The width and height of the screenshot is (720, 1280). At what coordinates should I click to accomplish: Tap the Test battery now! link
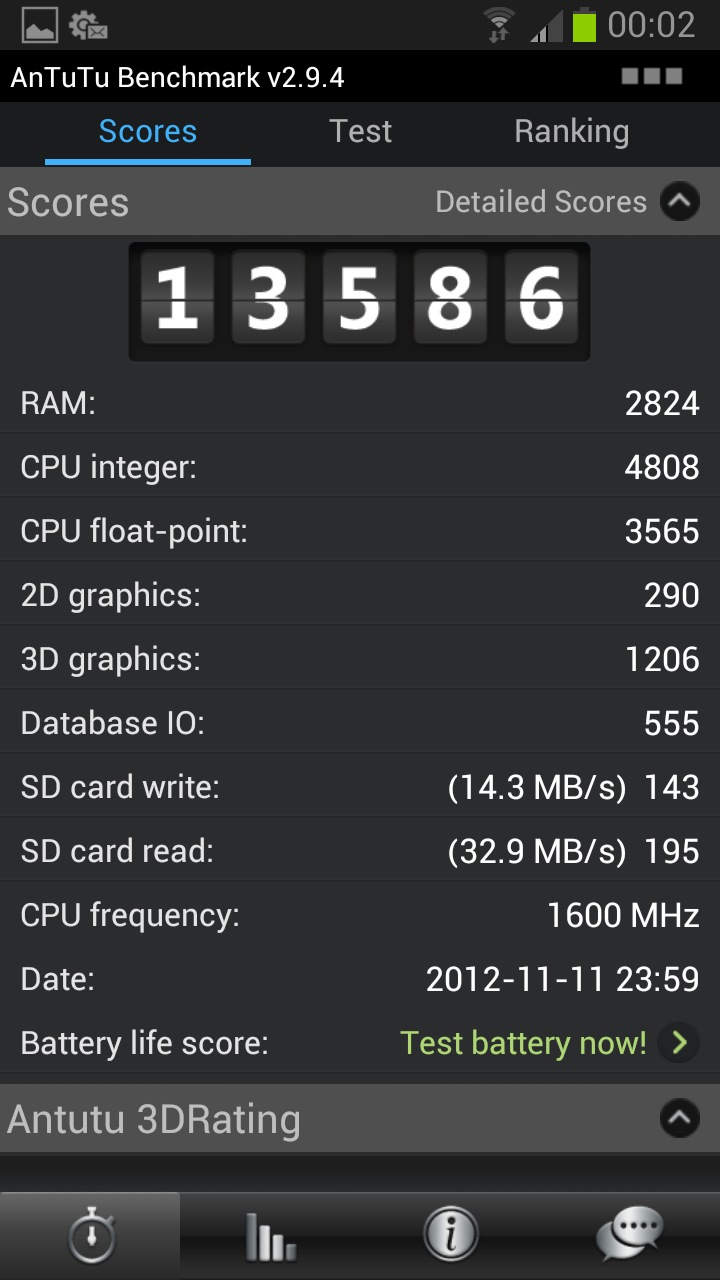523,1043
